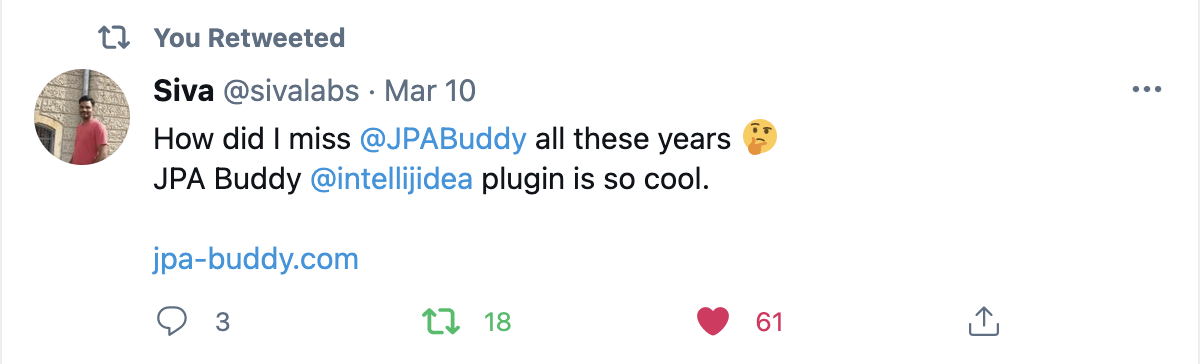1200x364 pixels.
Task: Open the @sivalabs handle profile
Action: (x=289, y=92)
